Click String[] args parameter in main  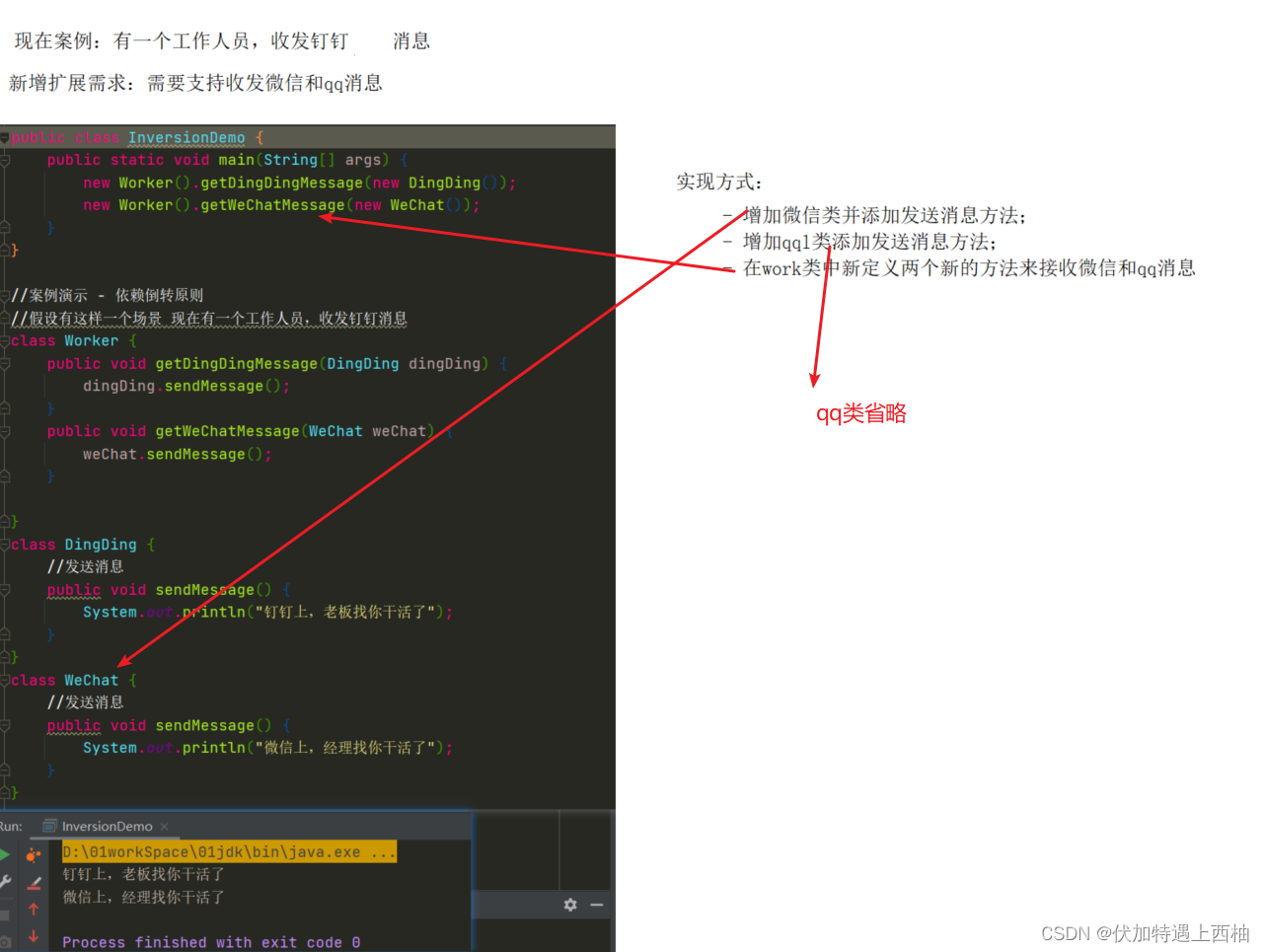pos(322,160)
